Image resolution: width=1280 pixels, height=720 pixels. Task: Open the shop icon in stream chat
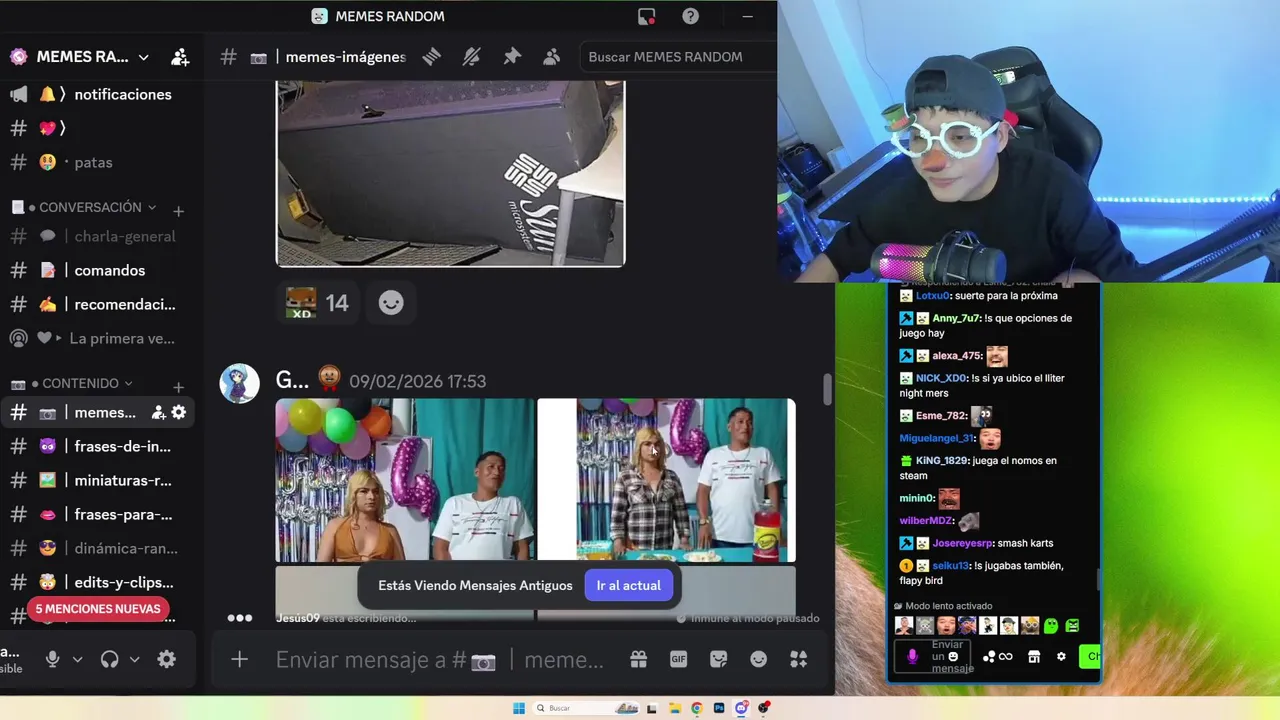pyautogui.click(x=1034, y=657)
